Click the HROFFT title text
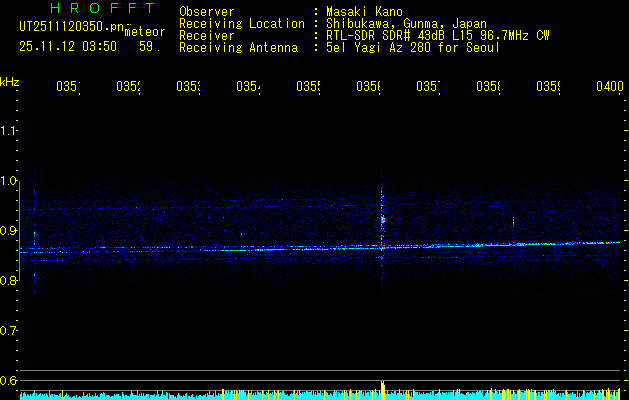 point(103,8)
